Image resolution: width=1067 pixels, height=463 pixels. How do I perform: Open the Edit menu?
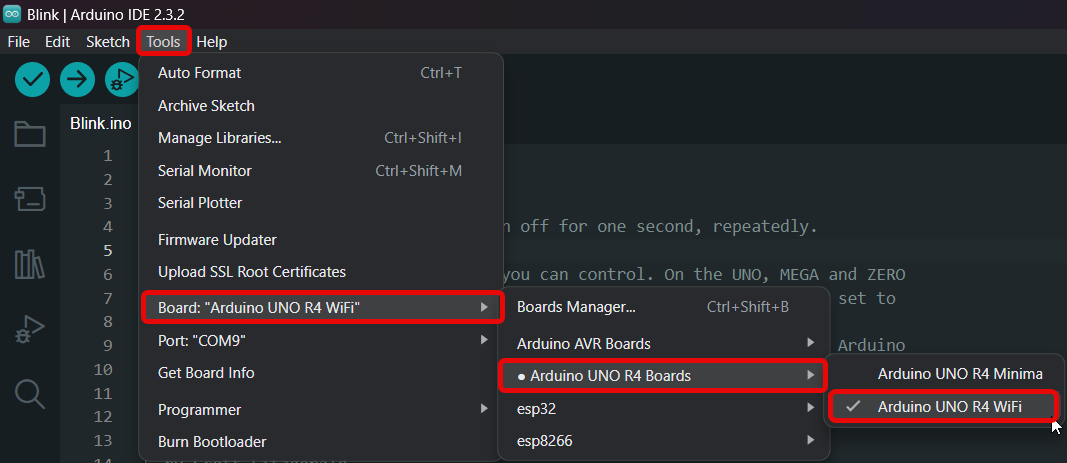(x=57, y=42)
